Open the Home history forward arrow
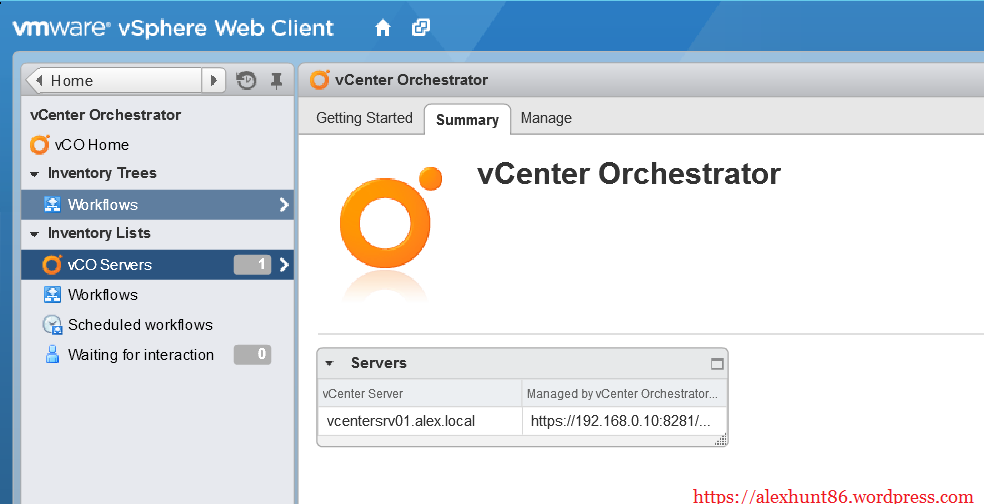The height and width of the screenshot is (504, 984). [213, 81]
